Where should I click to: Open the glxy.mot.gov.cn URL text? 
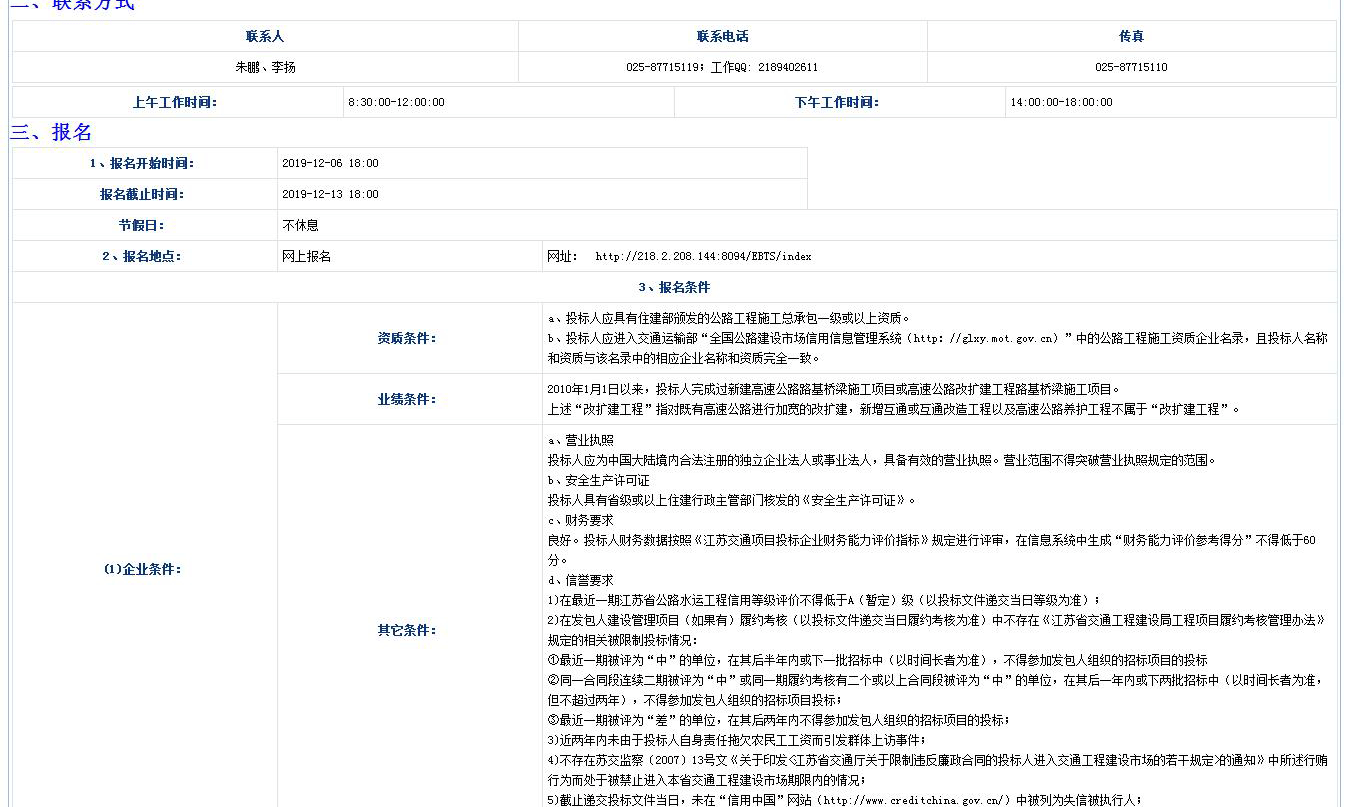tap(985, 338)
